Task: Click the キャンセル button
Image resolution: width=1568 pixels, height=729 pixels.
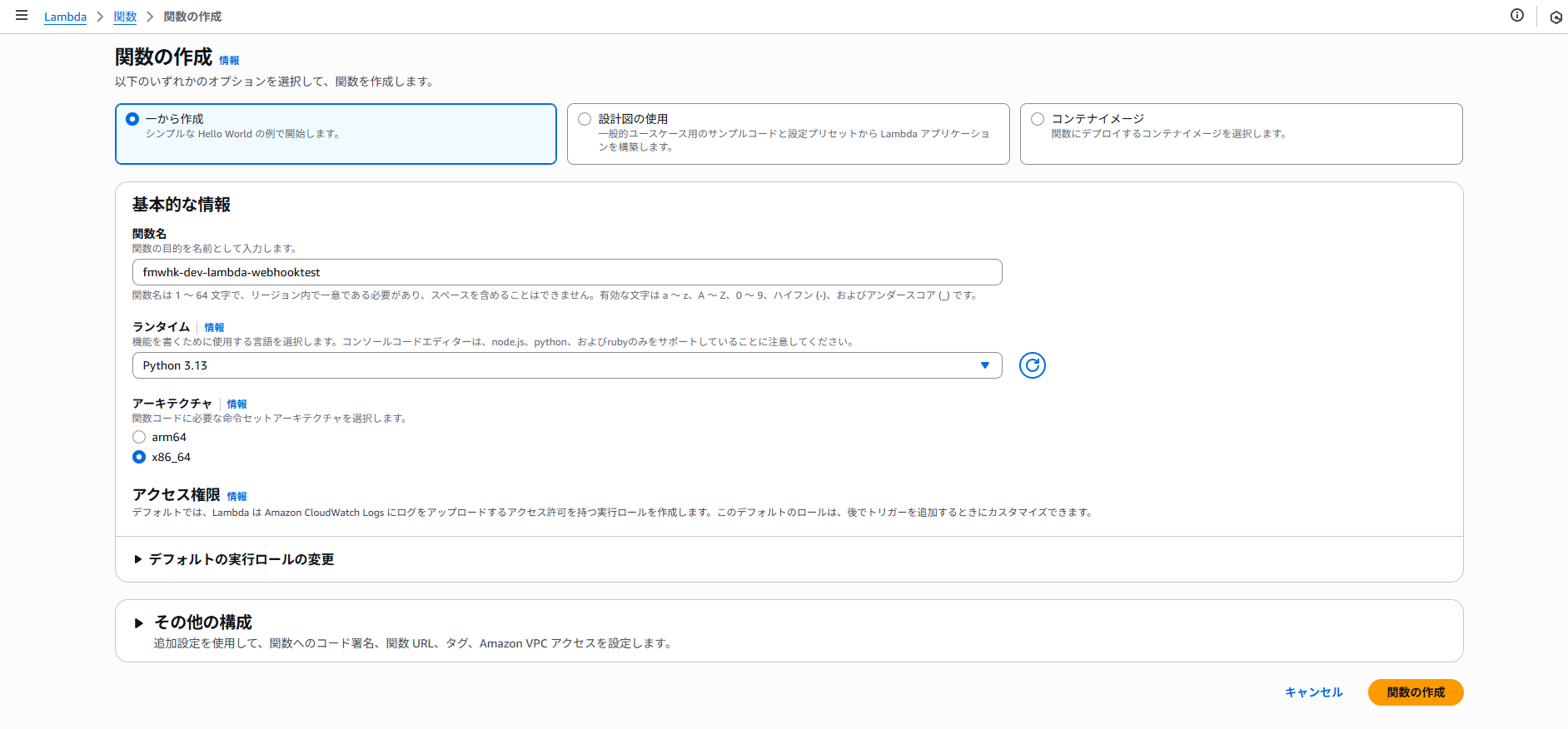Action: [x=1313, y=692]
